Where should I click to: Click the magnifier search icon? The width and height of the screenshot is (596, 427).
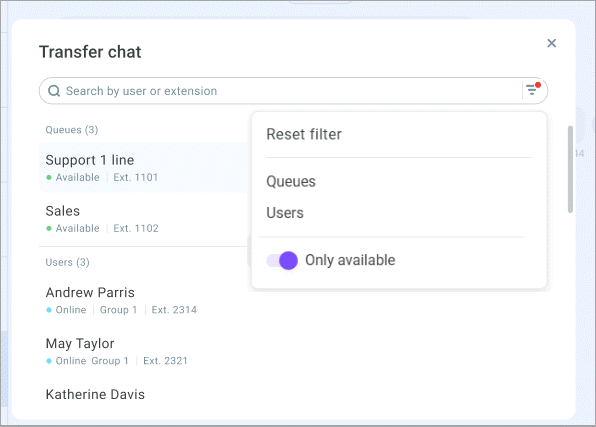[x=54, y=91]
